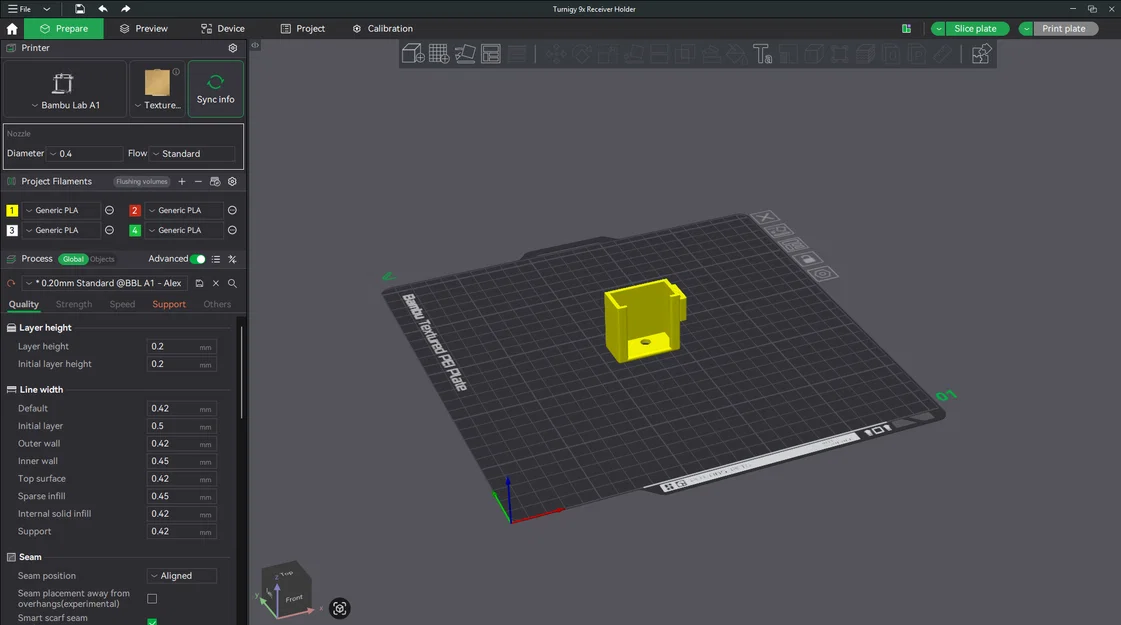Viewport: 1121px width, 625px height.
Task: Uncheck the Smart scarf seam checkbox
Action: (x=152, y=622)
